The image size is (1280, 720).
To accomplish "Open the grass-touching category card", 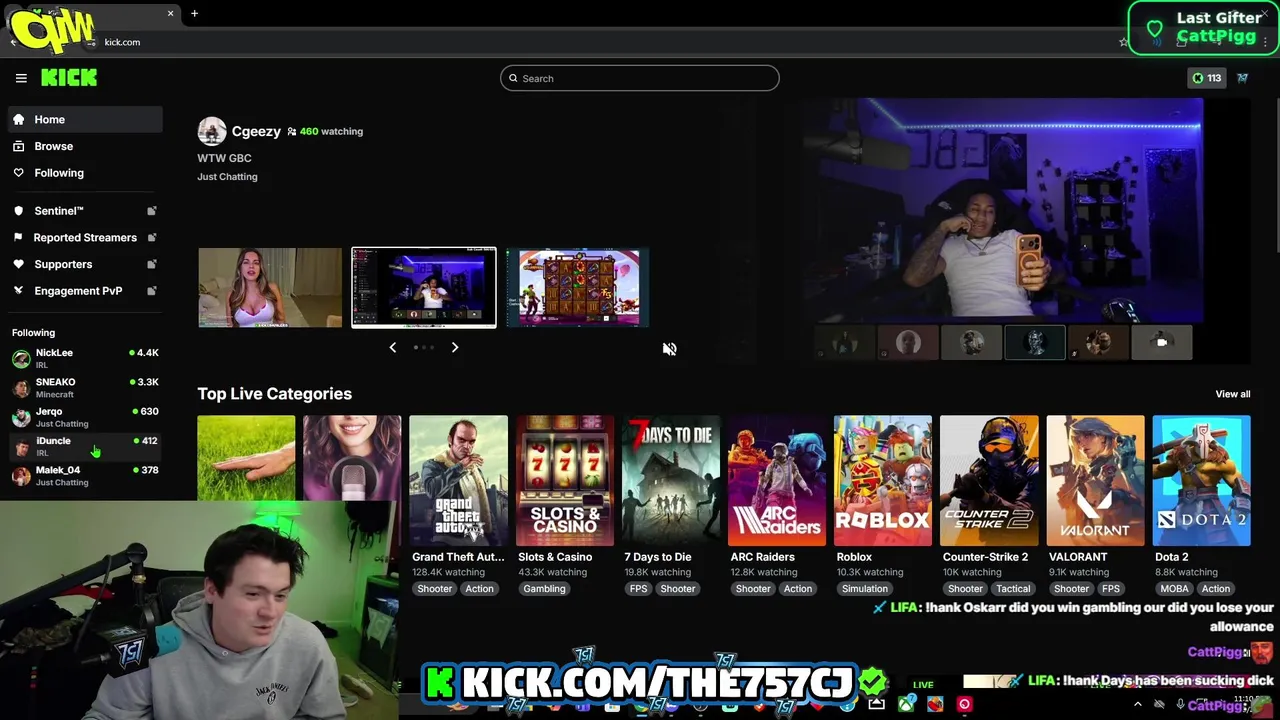I will tap(246, 458).
